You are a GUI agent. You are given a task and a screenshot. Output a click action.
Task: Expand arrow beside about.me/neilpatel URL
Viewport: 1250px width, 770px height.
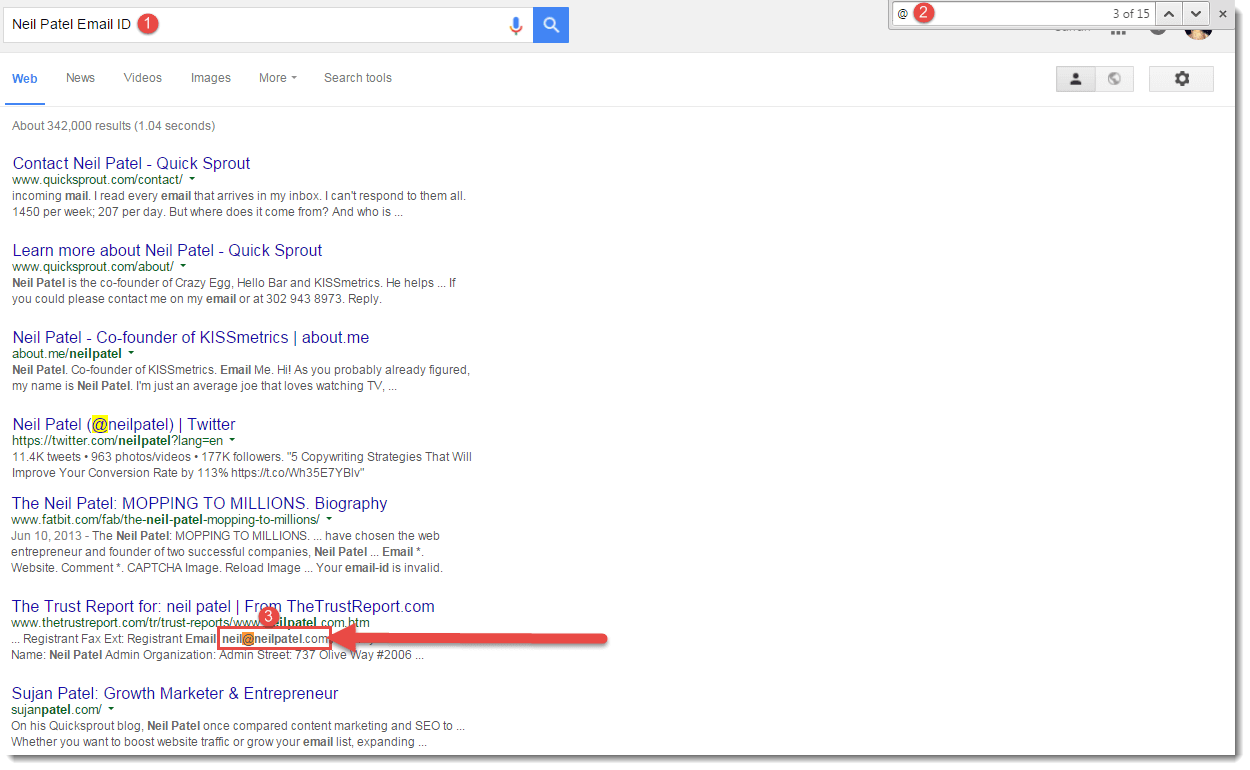[131, 353]
